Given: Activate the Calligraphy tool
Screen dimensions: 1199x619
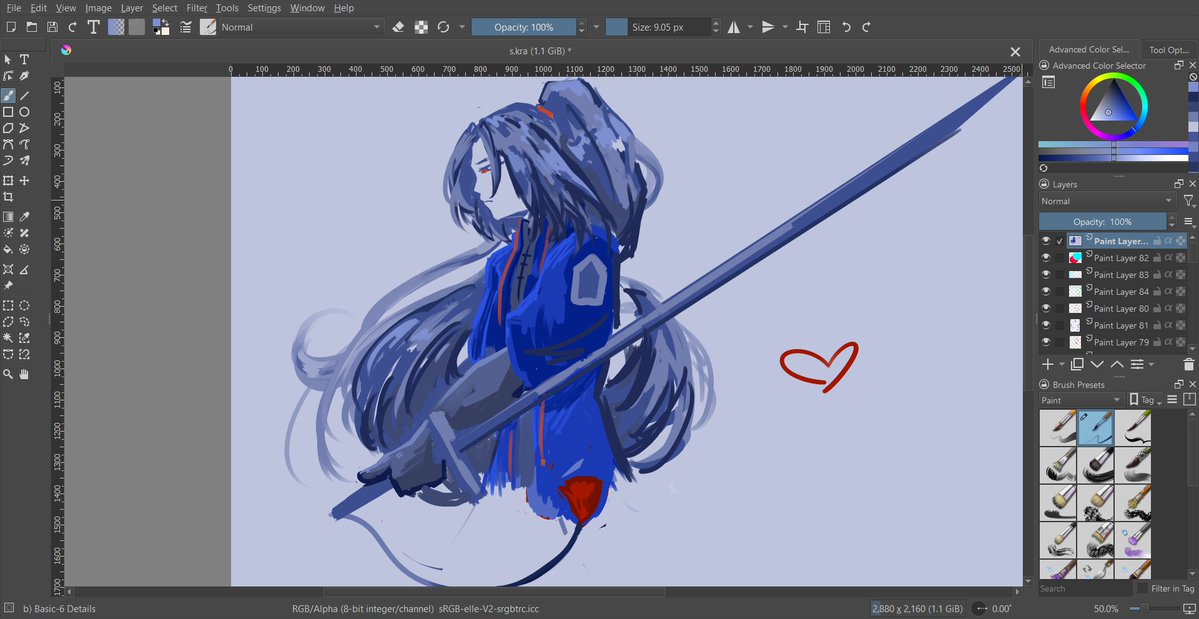Looking at the screenshot, I should click(24, 76).
